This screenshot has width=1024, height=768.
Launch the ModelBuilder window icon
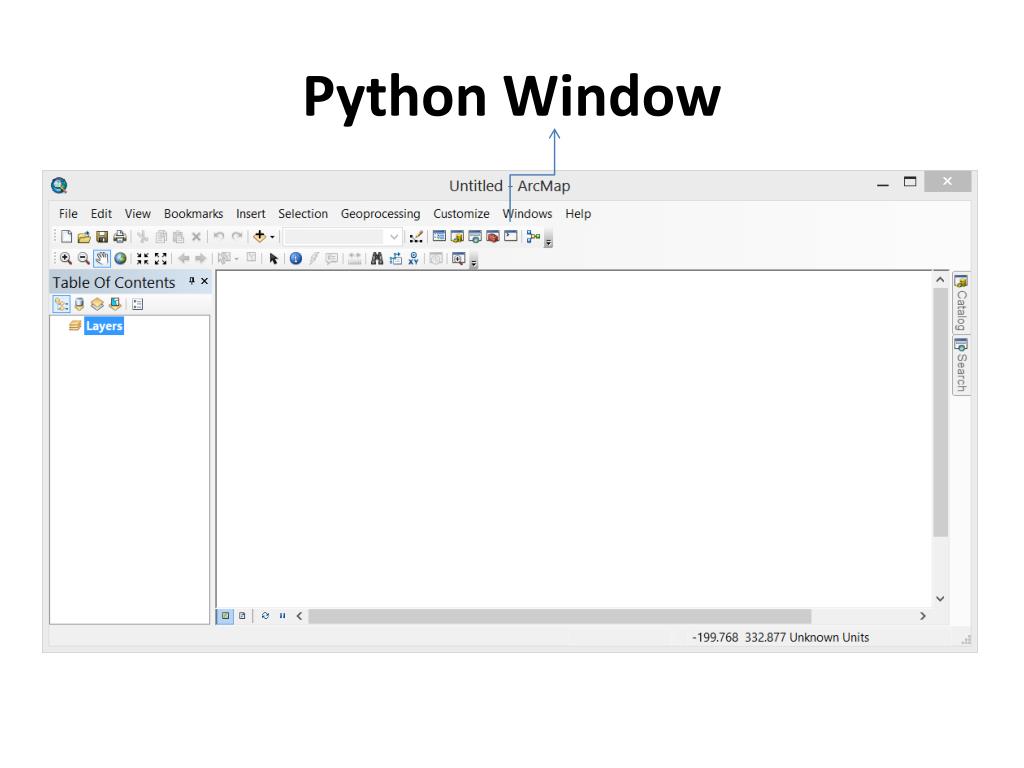click(x=533, y=236)
